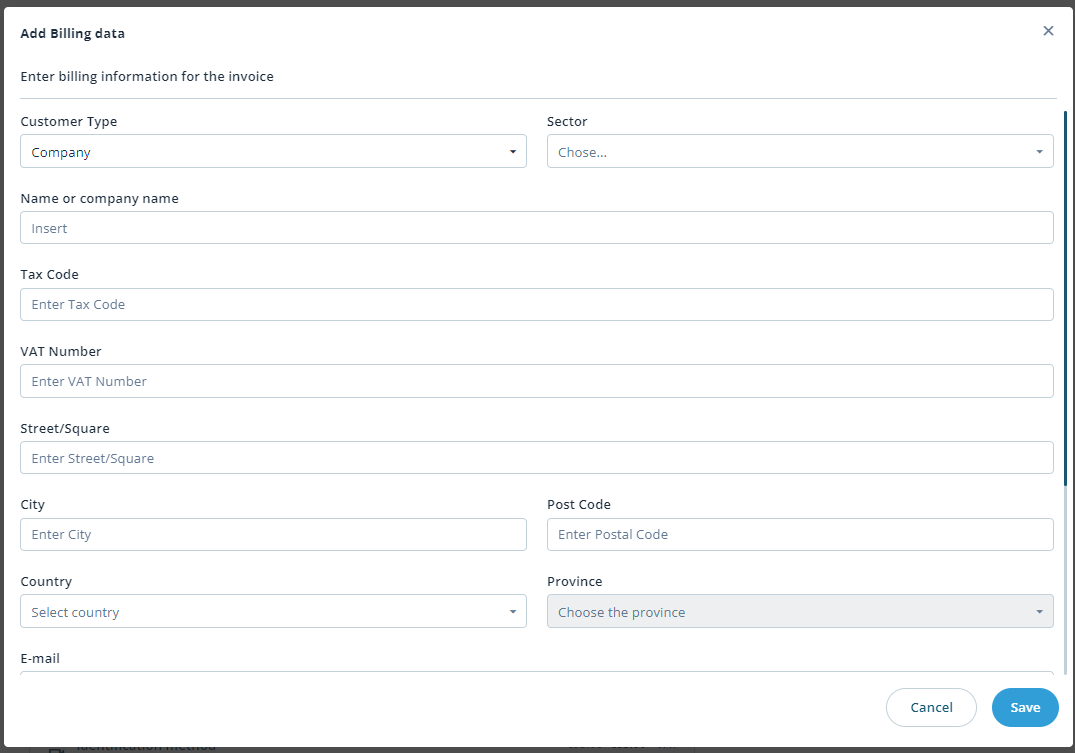Save the billing data

pyautogui.click(x=1024, y=708)
